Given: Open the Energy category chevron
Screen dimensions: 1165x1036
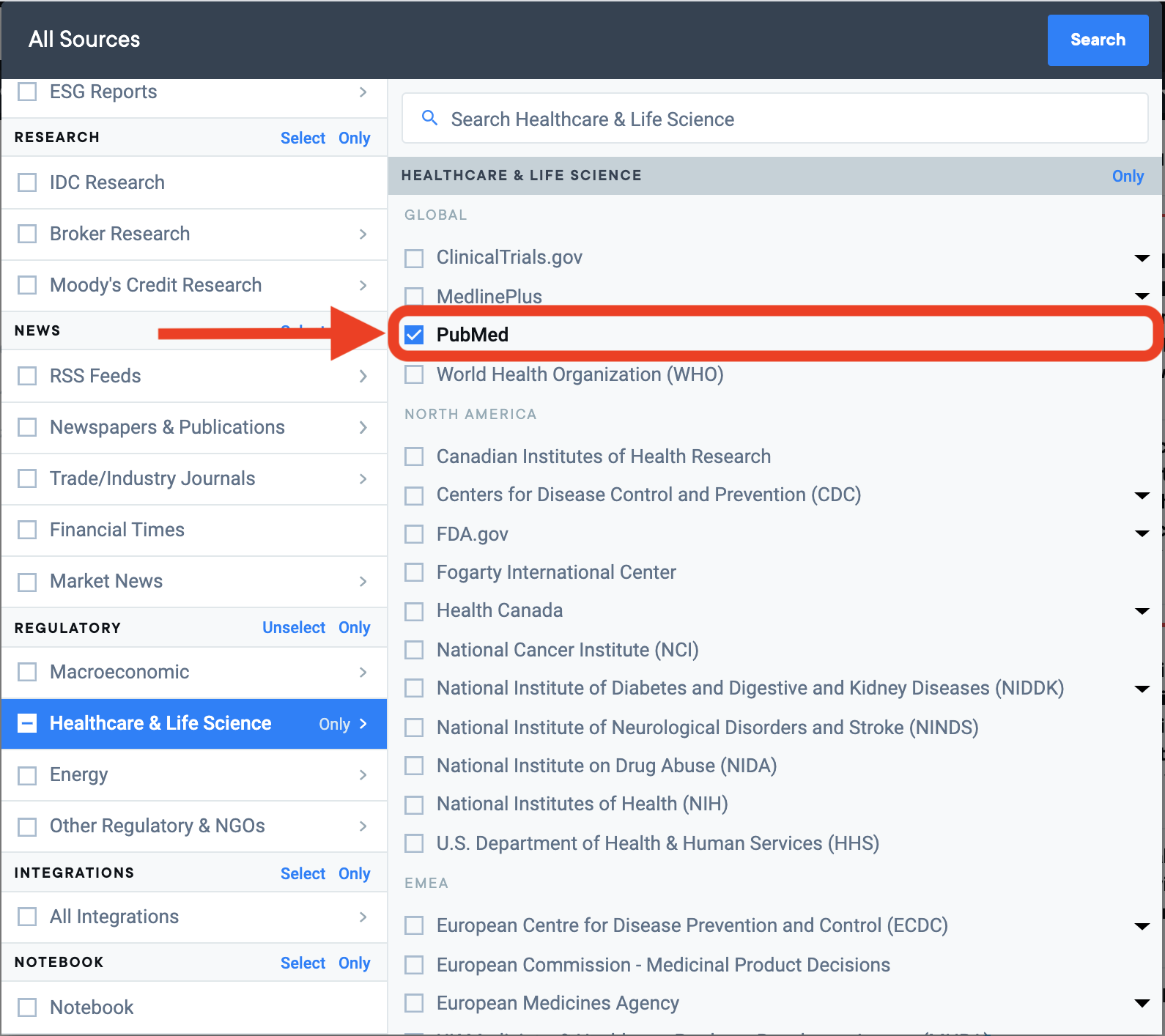Looking at the screenshot, I should (363, 774).
